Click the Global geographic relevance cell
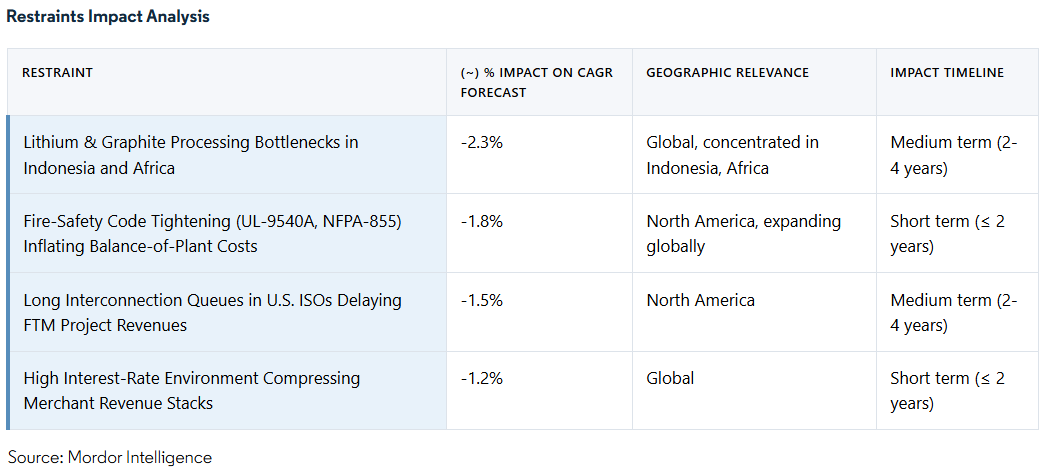This screenshot has width=1050, height=475. (670, 378)
